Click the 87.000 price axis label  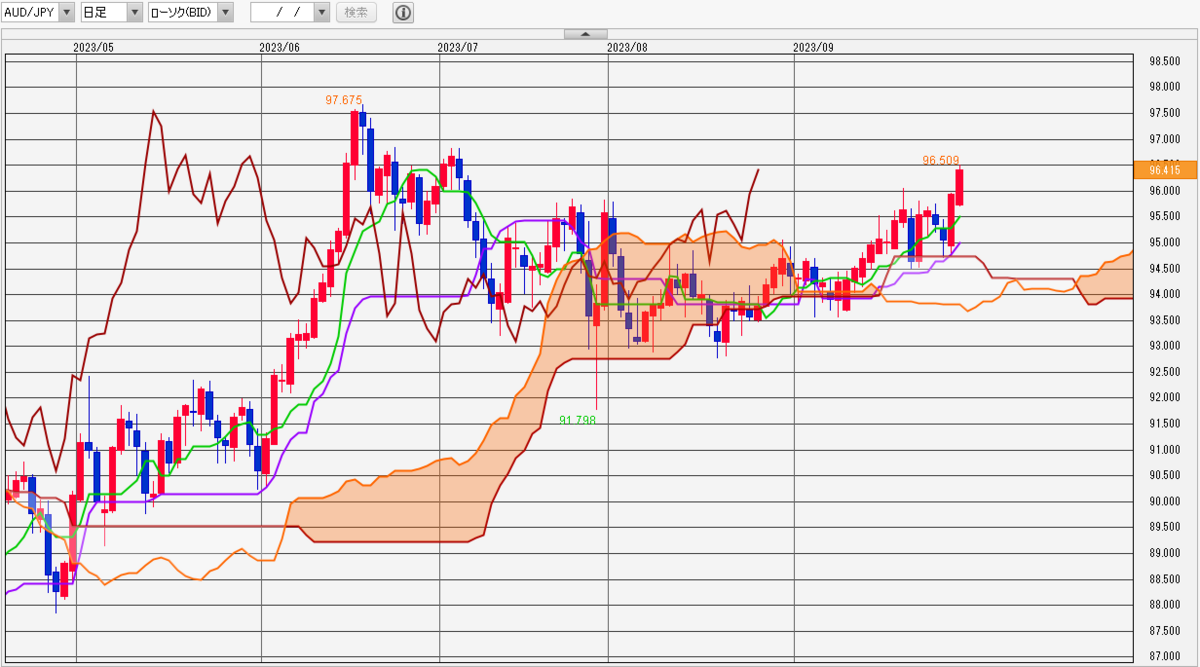point(1165,656)
